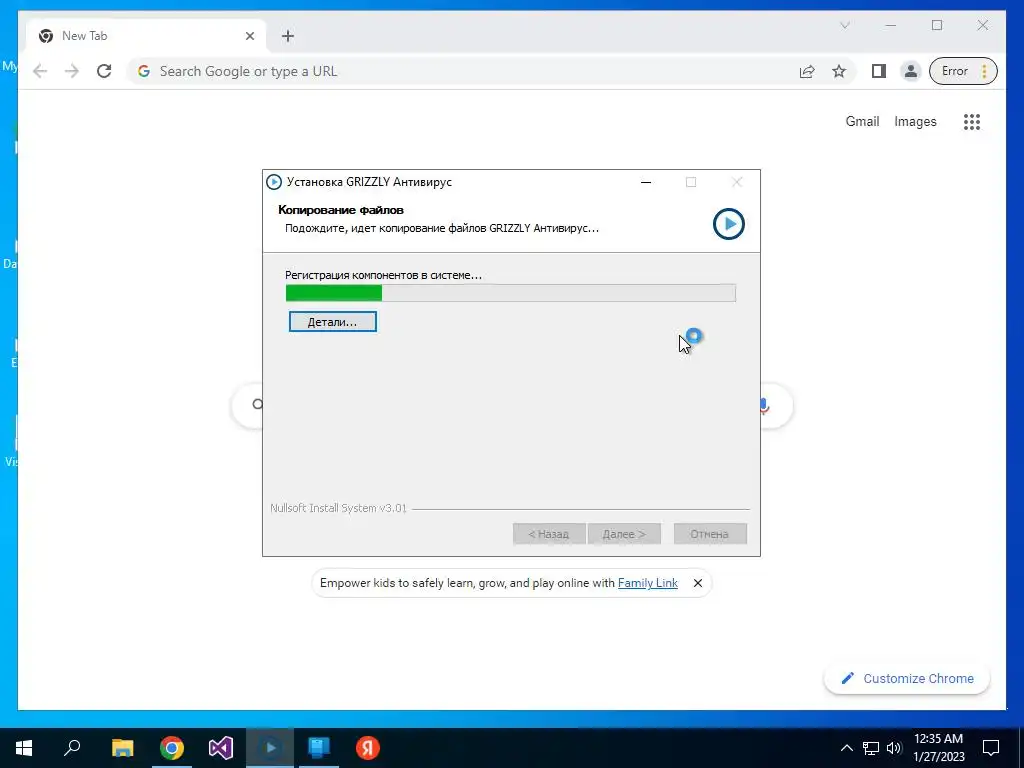Screen dimensions: 1024x768
Task: Open Google Images link
Action: point(915,121)
